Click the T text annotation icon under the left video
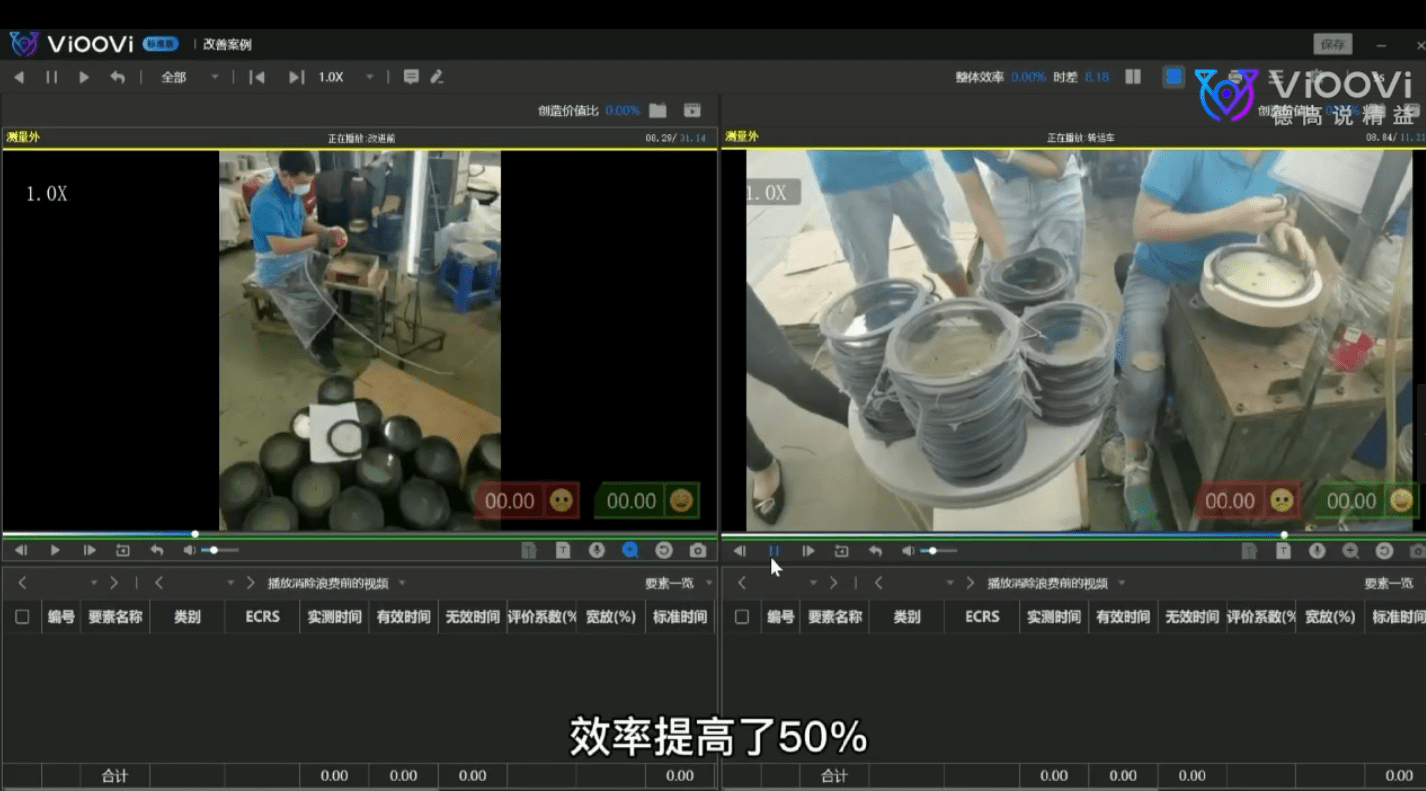 [562, 550]
